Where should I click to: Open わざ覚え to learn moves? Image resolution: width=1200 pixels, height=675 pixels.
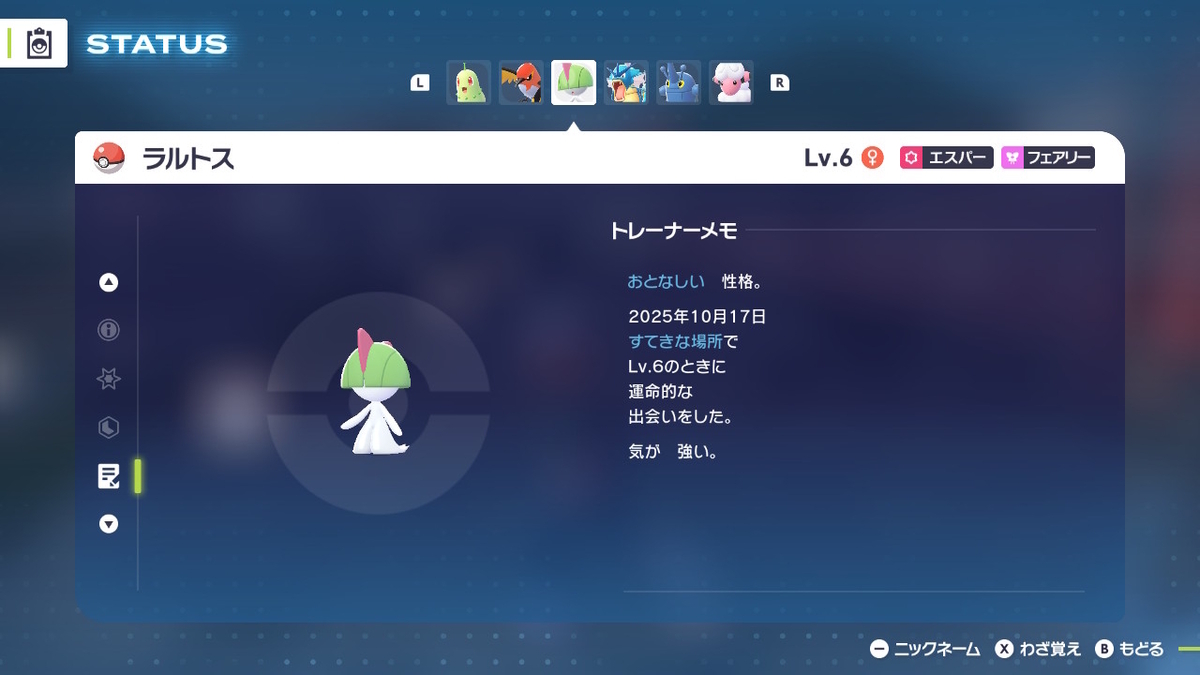tap(1045, 648)
